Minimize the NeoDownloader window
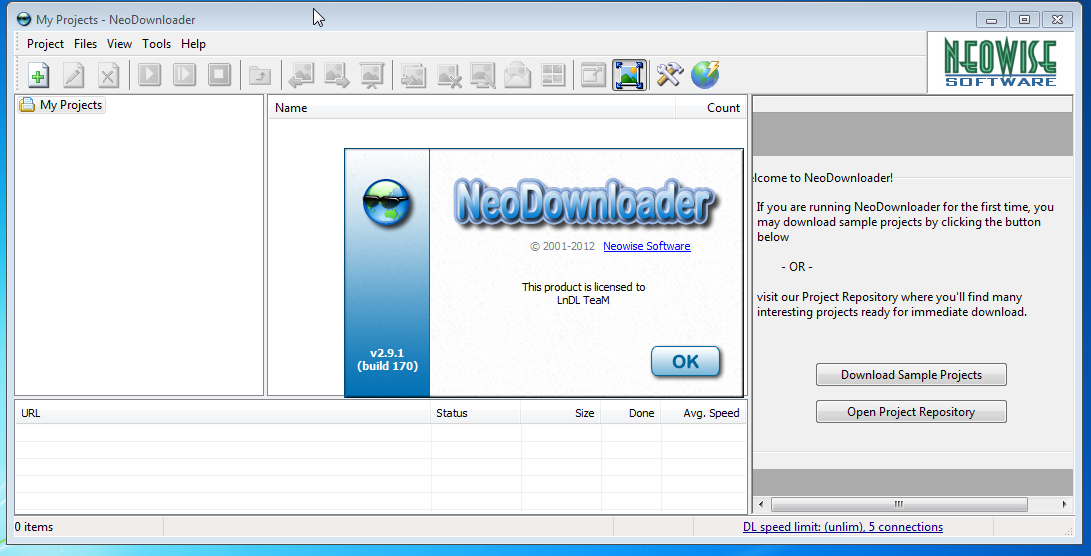The width and height of the screenshot is (1091, 556). point(992,19)
